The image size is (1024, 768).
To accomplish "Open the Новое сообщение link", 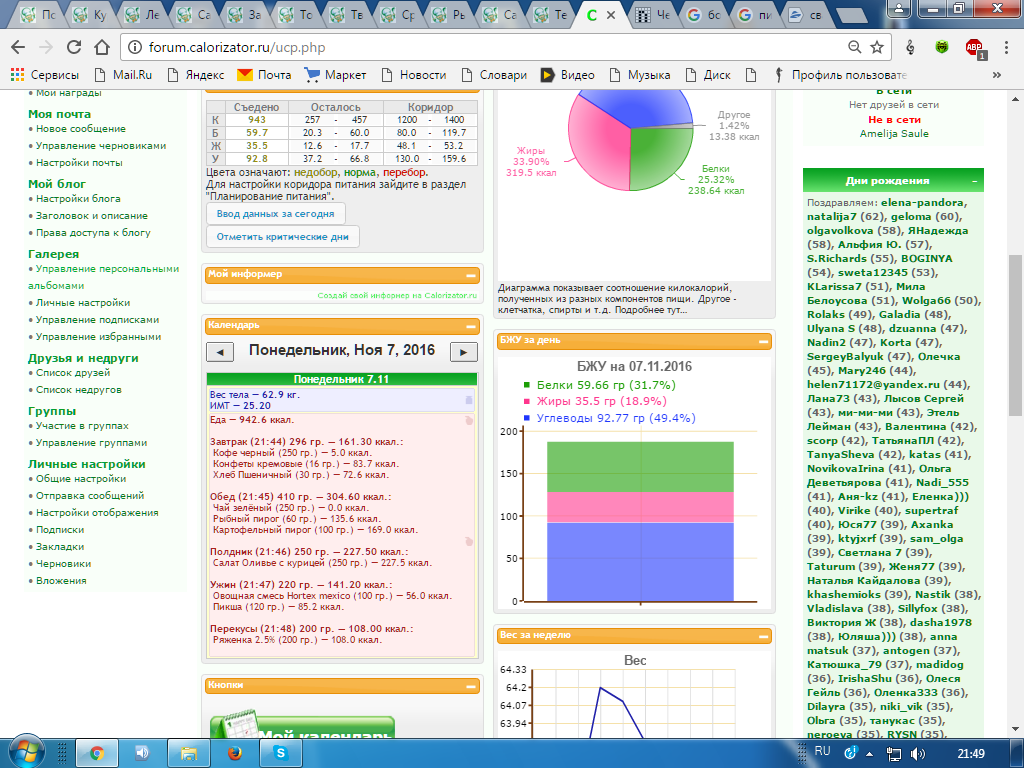I will [81, 129].
